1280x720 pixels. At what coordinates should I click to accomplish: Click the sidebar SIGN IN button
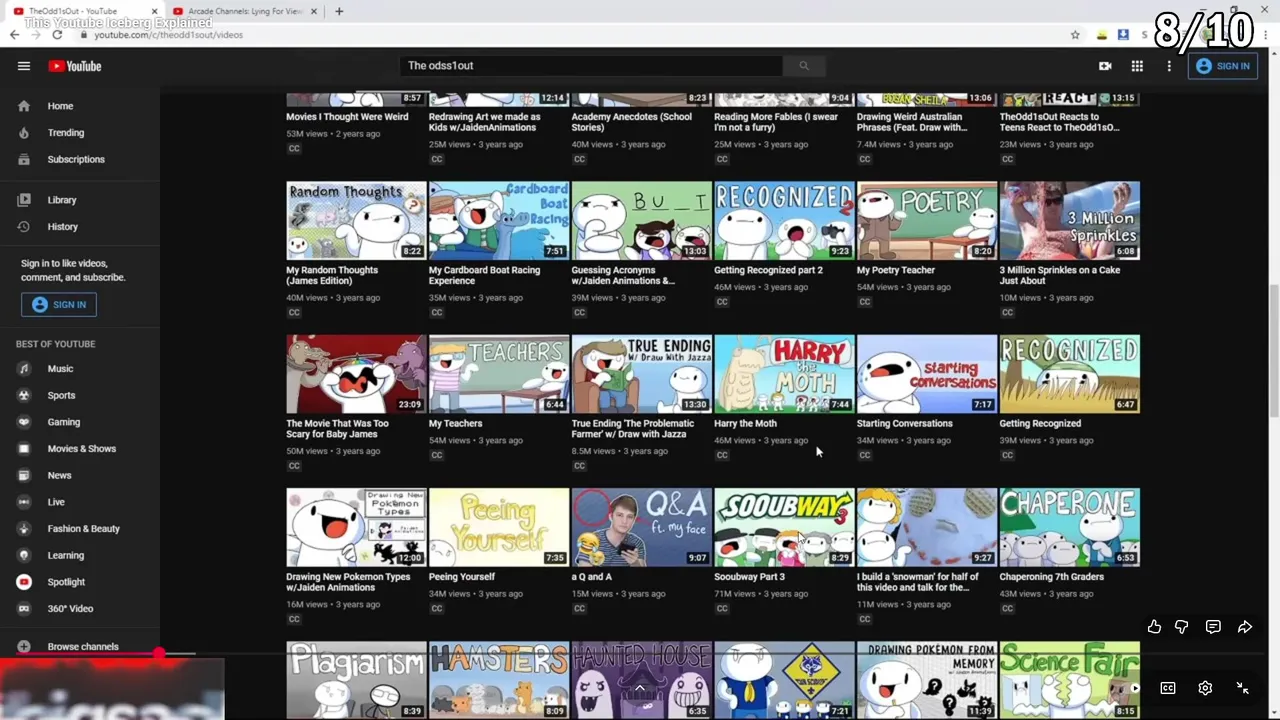(x=59, y=304)
